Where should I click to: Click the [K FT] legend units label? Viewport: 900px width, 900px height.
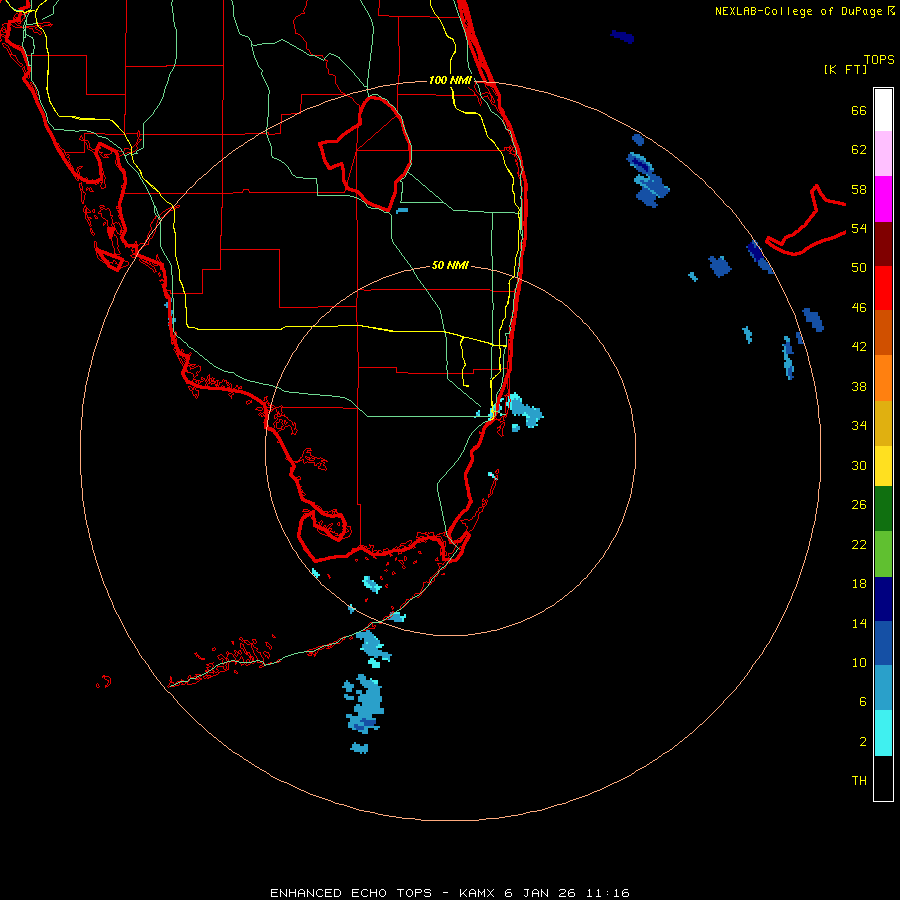[x=845, y=70]
